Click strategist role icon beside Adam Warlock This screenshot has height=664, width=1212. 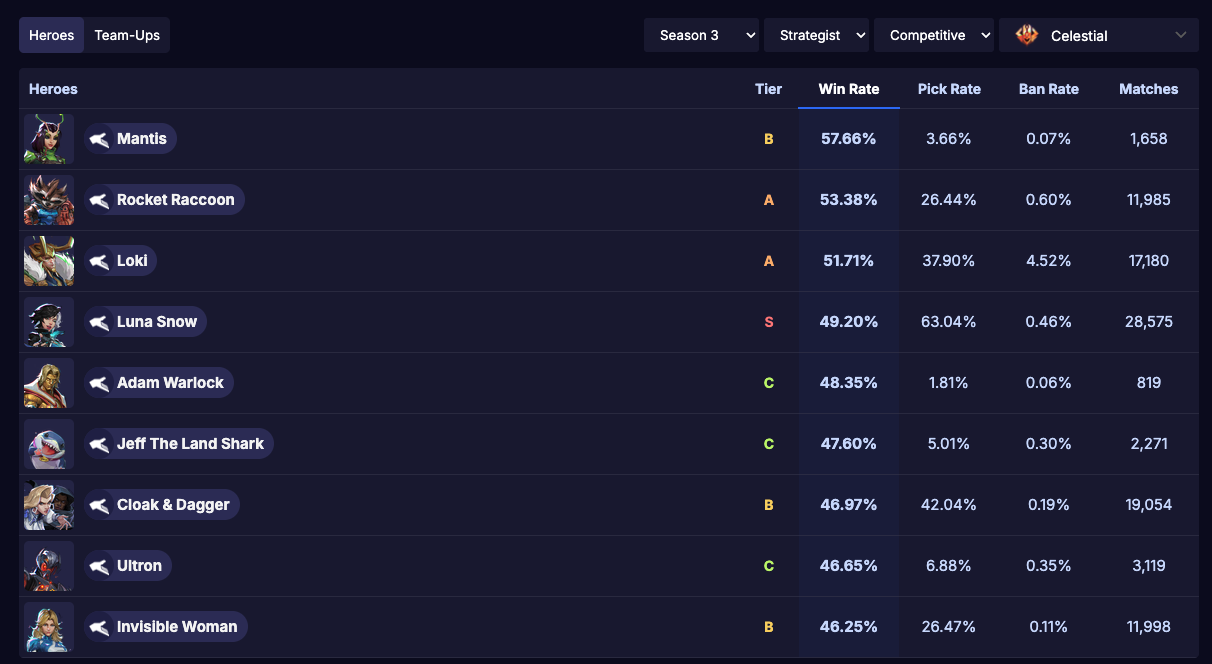99,383
